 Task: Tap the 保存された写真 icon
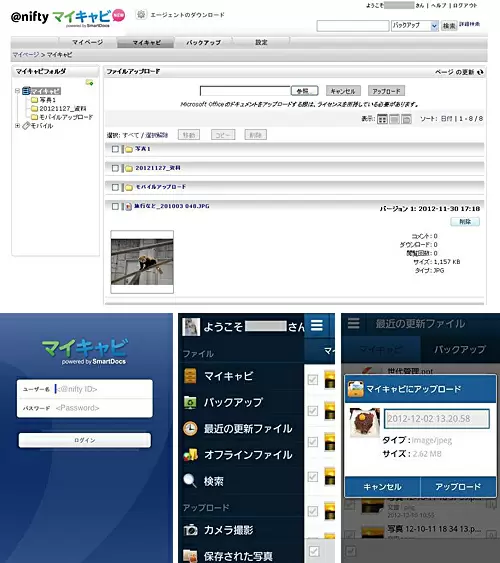coord(190,556)
